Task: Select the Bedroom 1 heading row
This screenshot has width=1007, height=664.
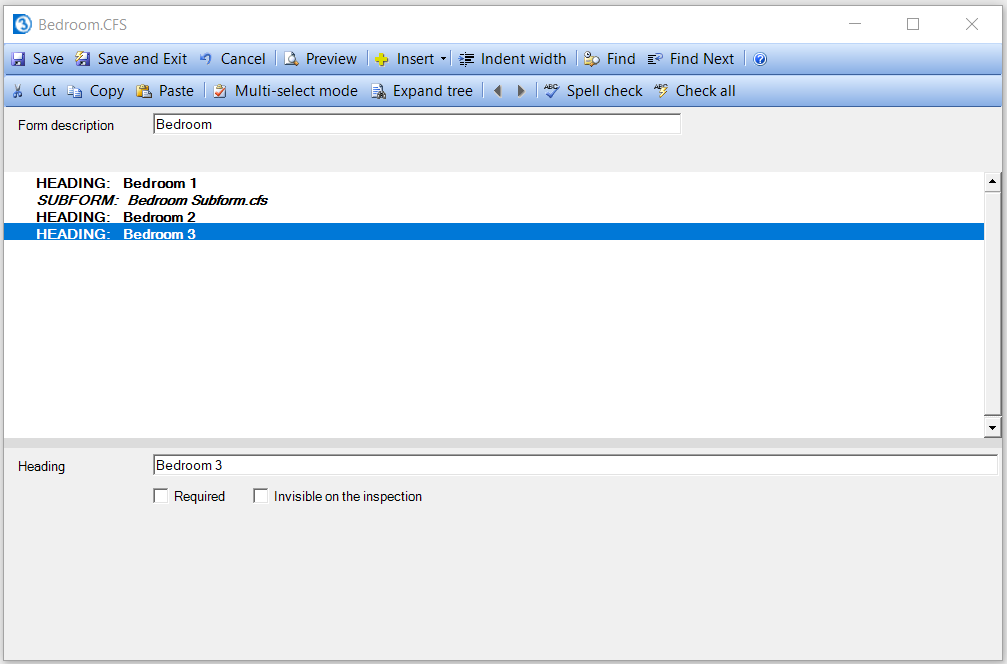Action: click(x=494, y=183)
